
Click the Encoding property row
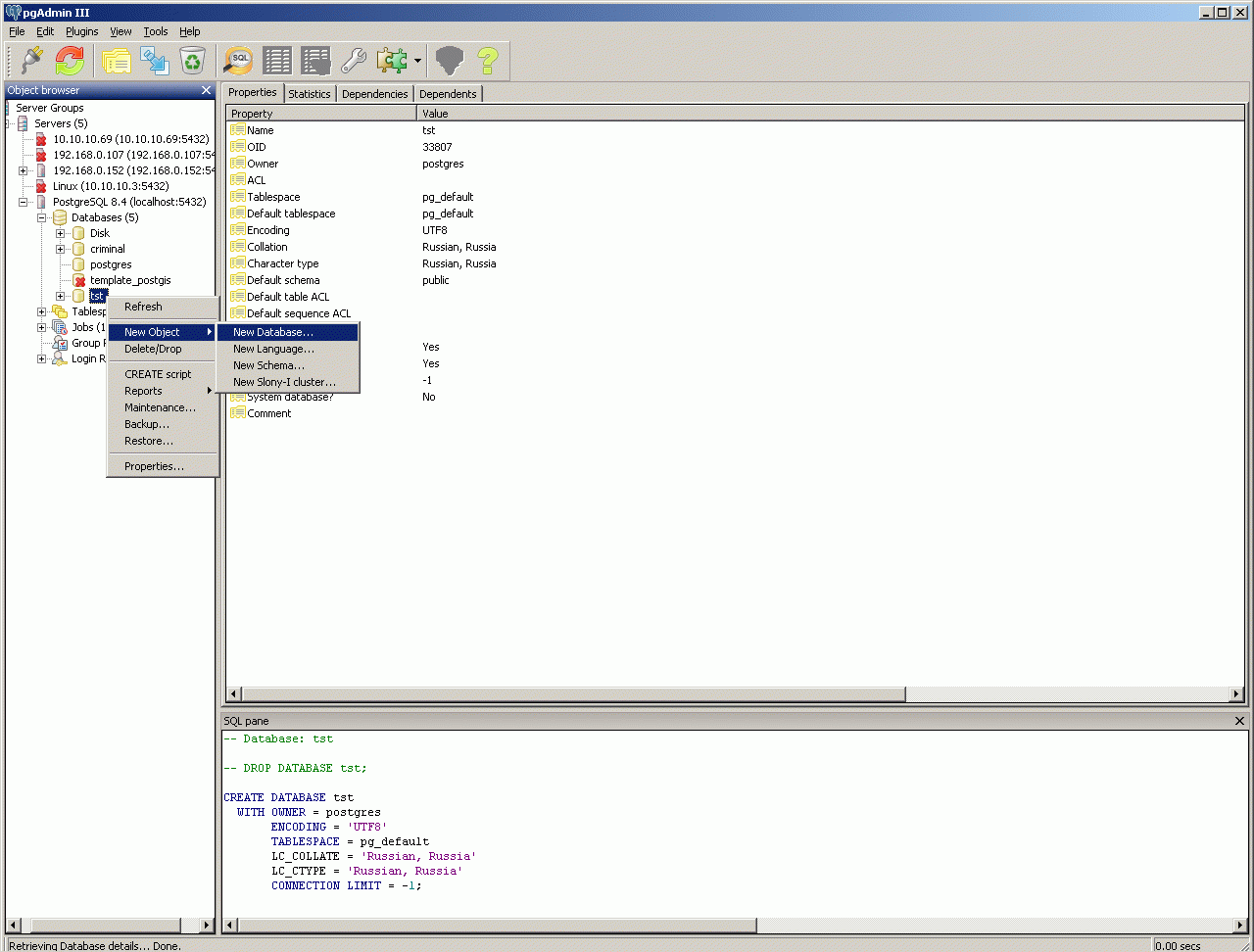[735, 230]
